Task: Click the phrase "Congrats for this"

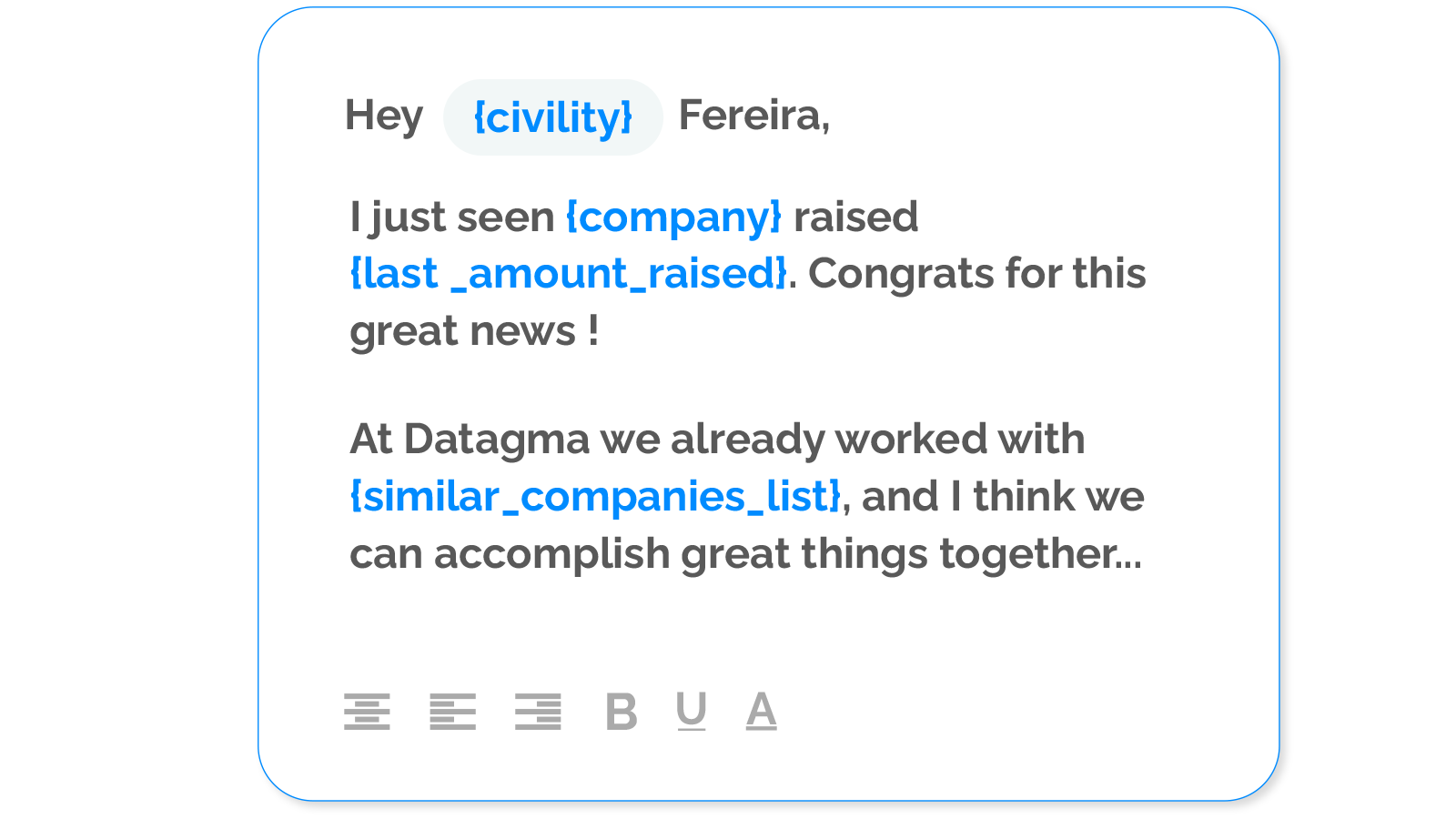Action: click(x=977, y=274)
